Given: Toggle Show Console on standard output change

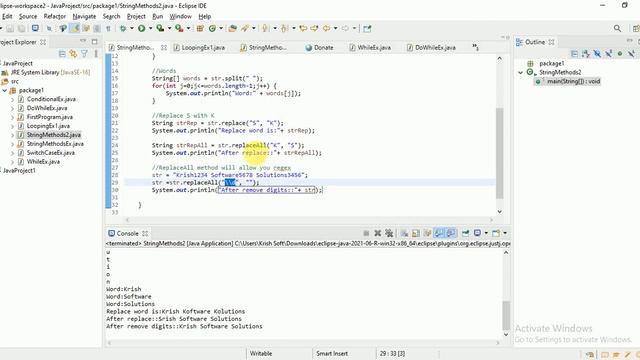Looking at the screenshot, I should click(x=439, y=233).
